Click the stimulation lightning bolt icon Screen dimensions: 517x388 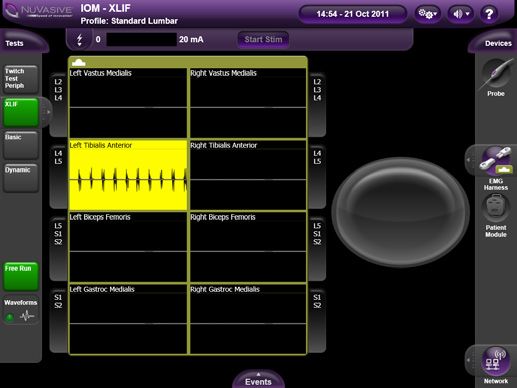[80, 40]
